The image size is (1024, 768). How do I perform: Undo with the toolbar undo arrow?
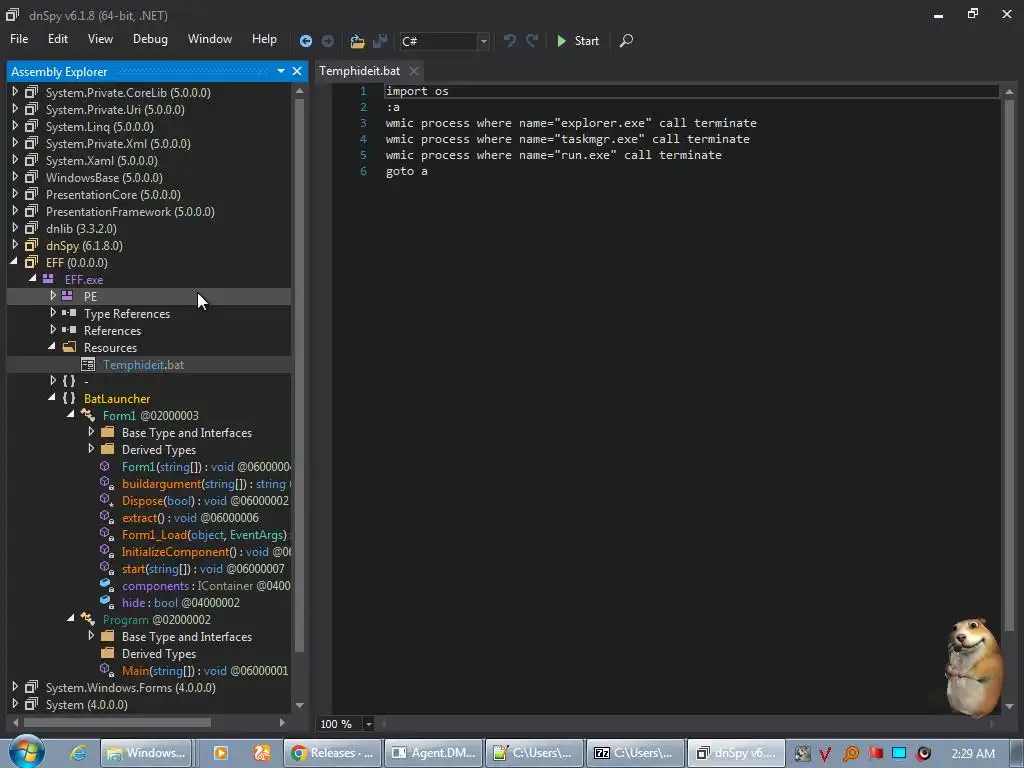(510, 41)
